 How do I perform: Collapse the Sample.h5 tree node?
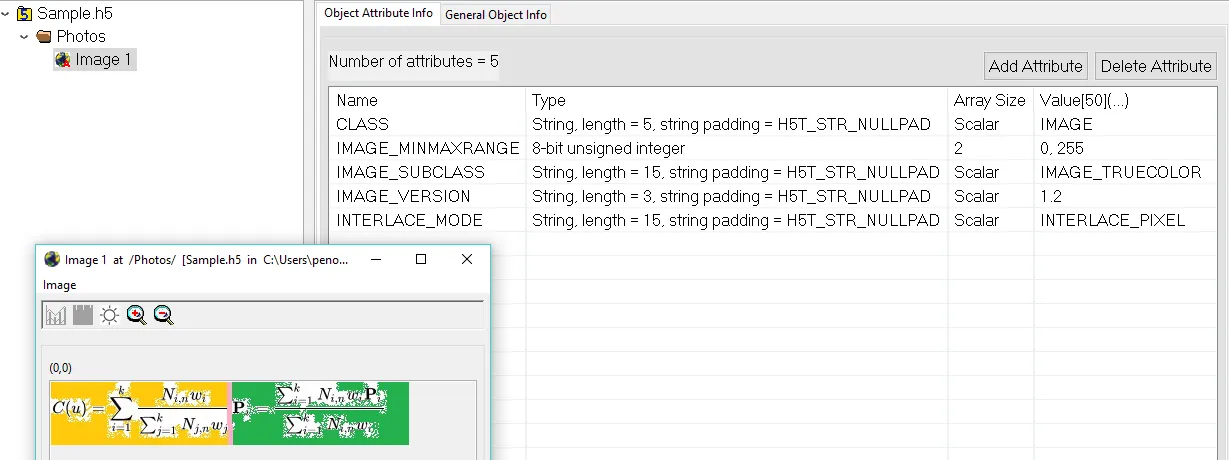point(7,14)
